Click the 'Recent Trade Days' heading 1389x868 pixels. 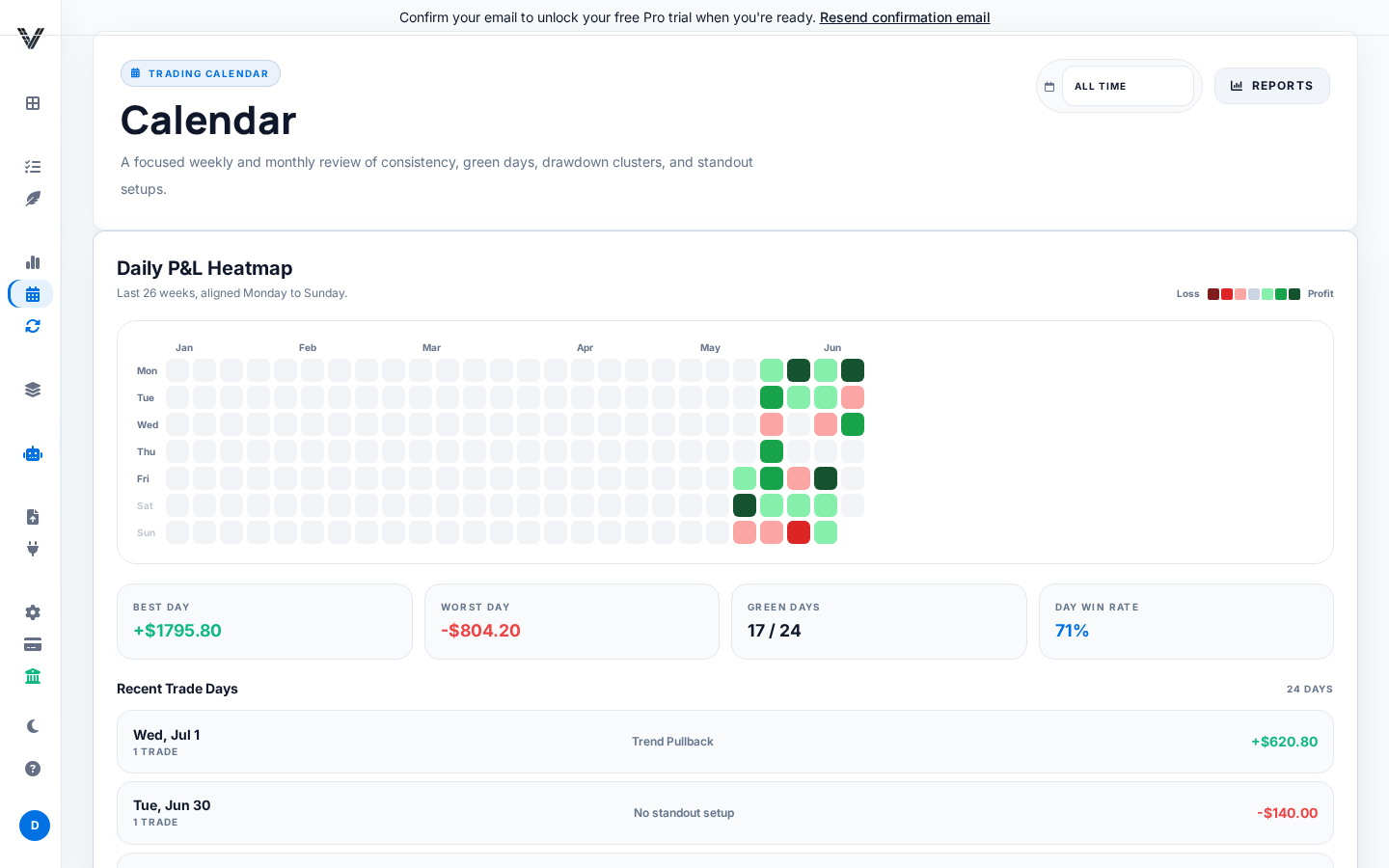177,689
